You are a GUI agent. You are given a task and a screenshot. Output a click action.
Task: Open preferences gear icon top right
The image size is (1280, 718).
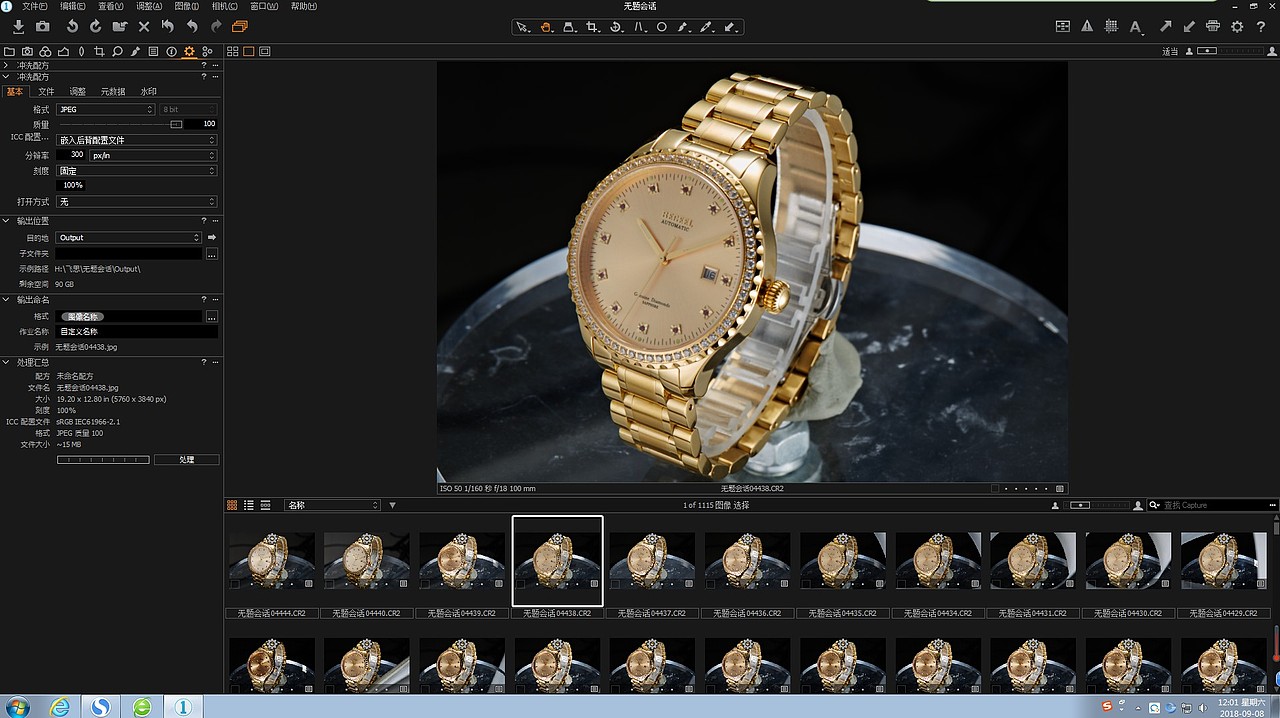[x=1237, y=27]
